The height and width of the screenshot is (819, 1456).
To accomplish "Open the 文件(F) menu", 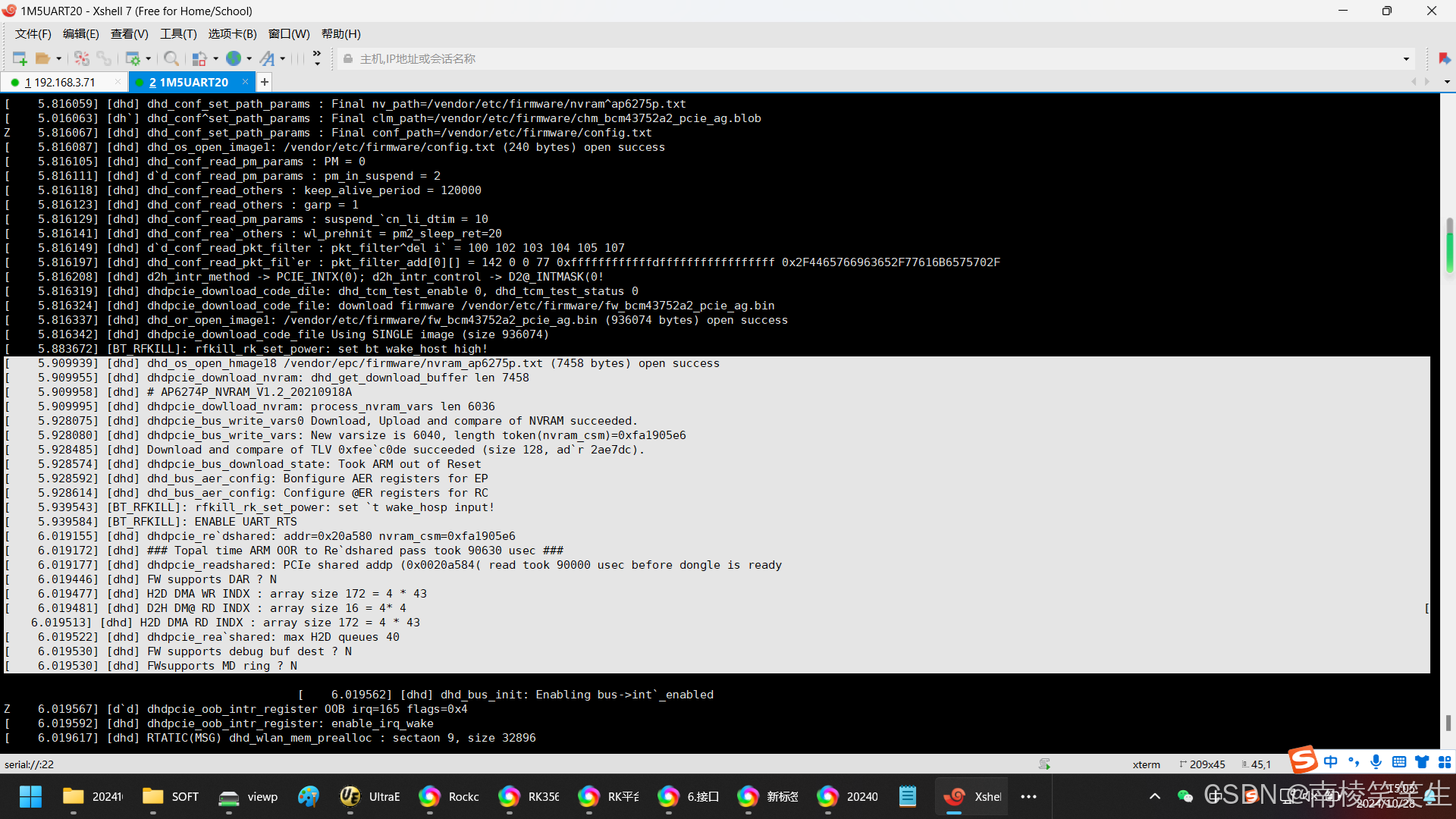I will 33,34.
